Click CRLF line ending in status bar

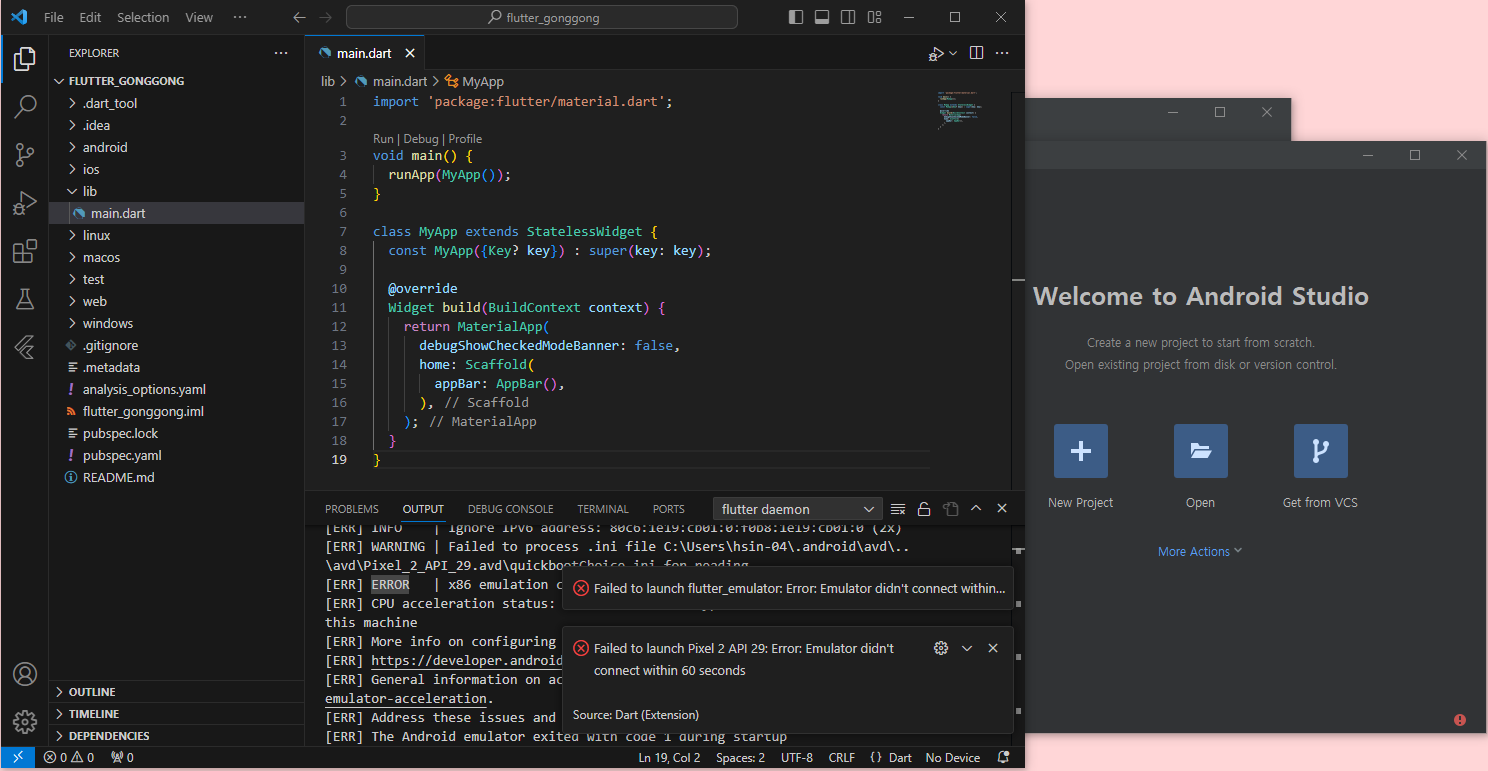842,758
